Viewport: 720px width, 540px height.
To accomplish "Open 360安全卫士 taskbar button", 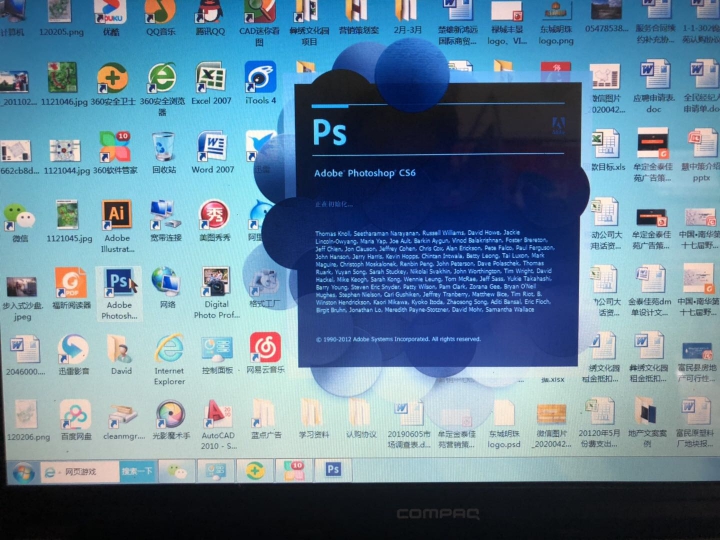I will pyautogui.click(x=255, y=470).
